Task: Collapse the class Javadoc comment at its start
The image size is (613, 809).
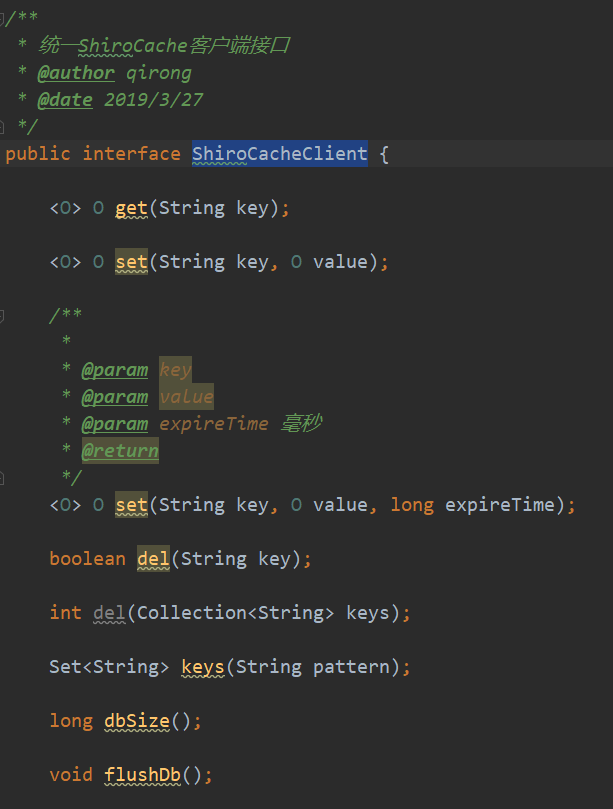Action: pyautogui.click(x=3, y=18)
